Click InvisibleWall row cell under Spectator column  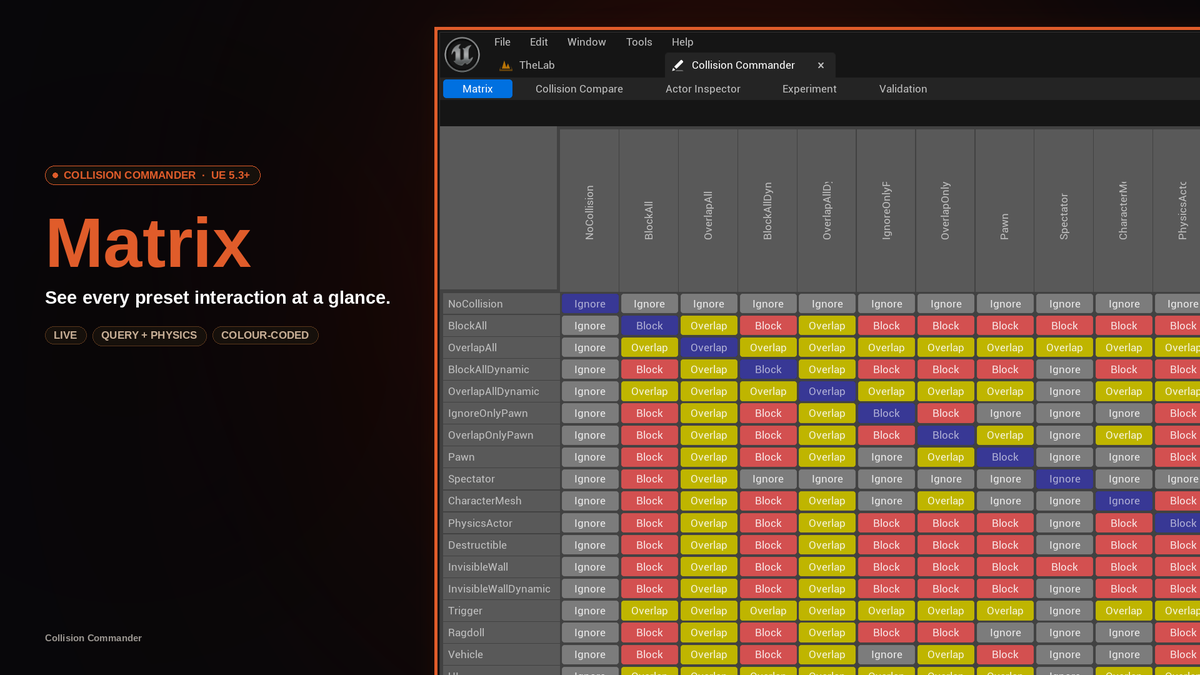(x=1064, y=567)
